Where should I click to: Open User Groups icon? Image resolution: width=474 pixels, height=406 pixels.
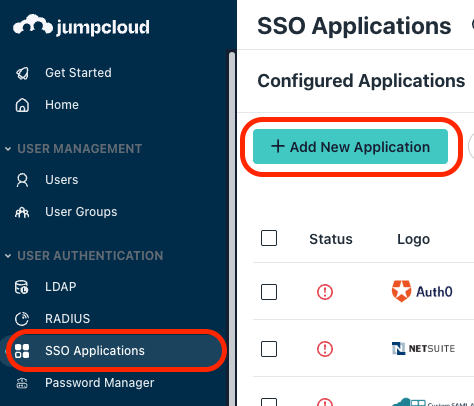coord(22,212)
